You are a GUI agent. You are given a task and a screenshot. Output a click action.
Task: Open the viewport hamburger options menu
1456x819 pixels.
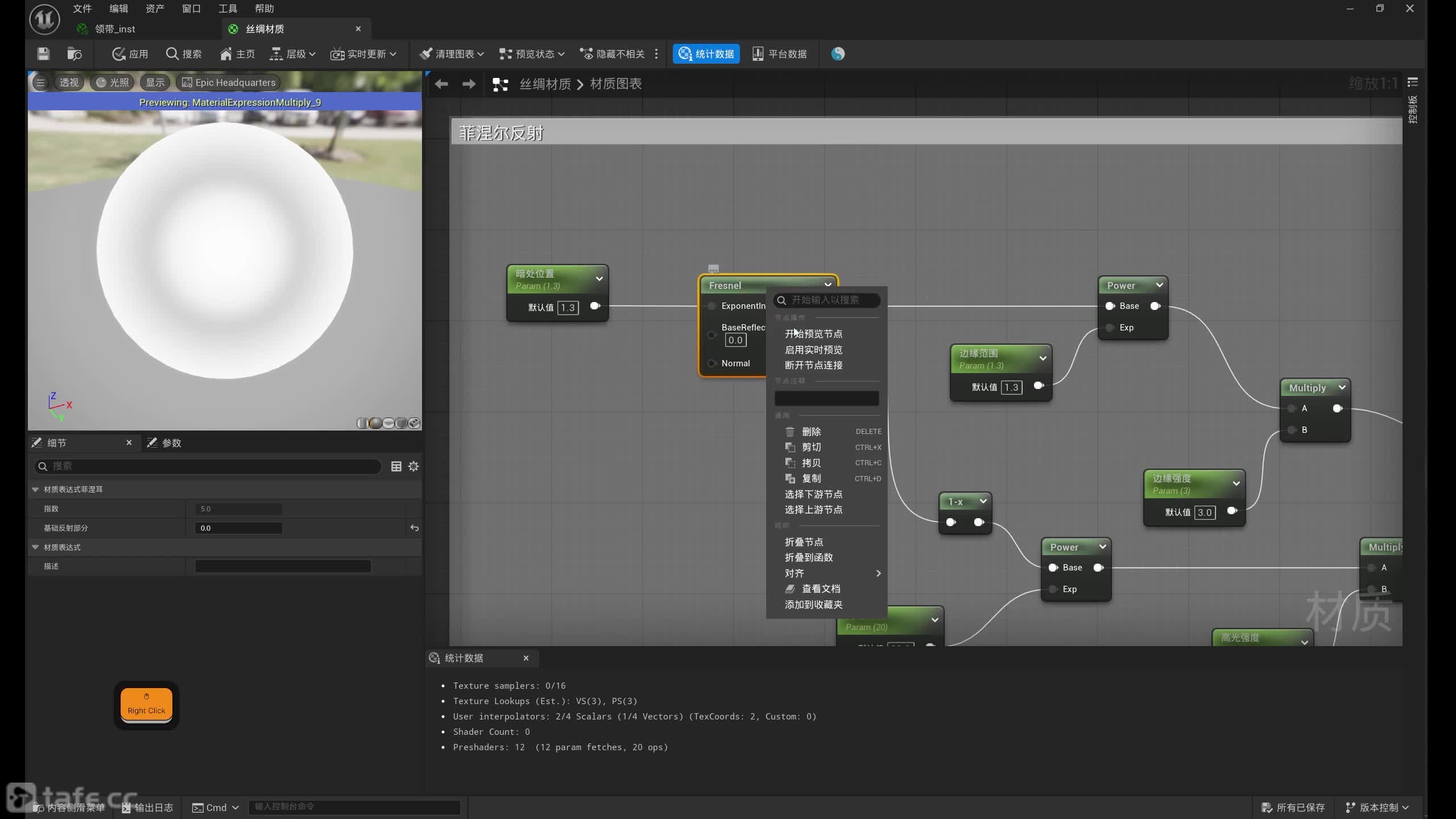coord(40,82)
